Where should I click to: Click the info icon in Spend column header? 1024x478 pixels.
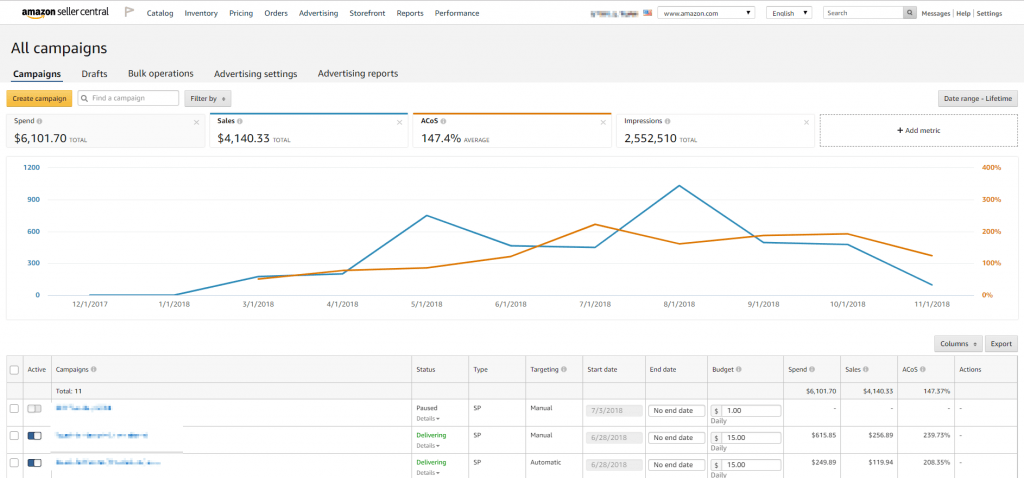[812, 370]
